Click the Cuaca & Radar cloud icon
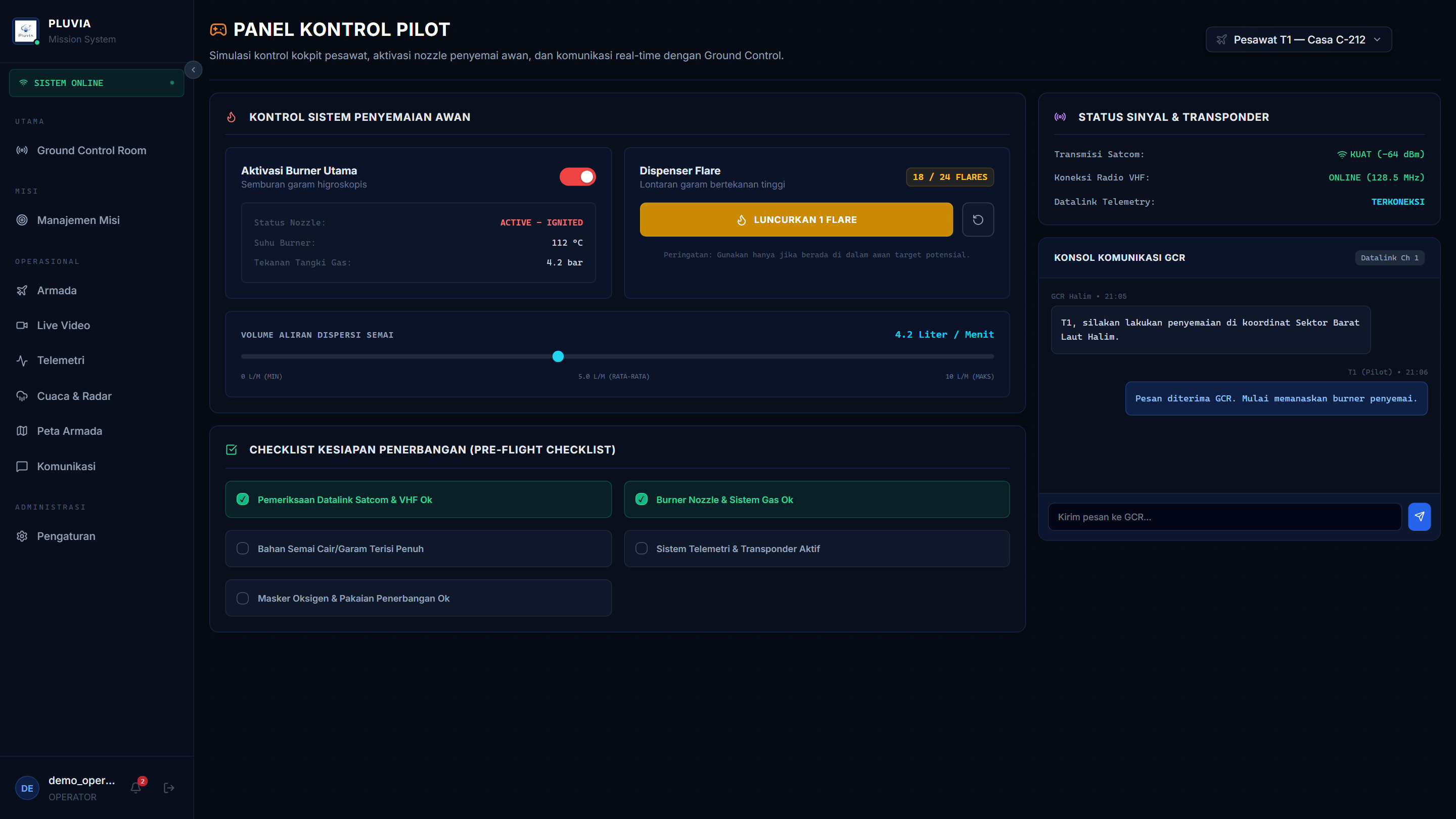 click(22, 396)
